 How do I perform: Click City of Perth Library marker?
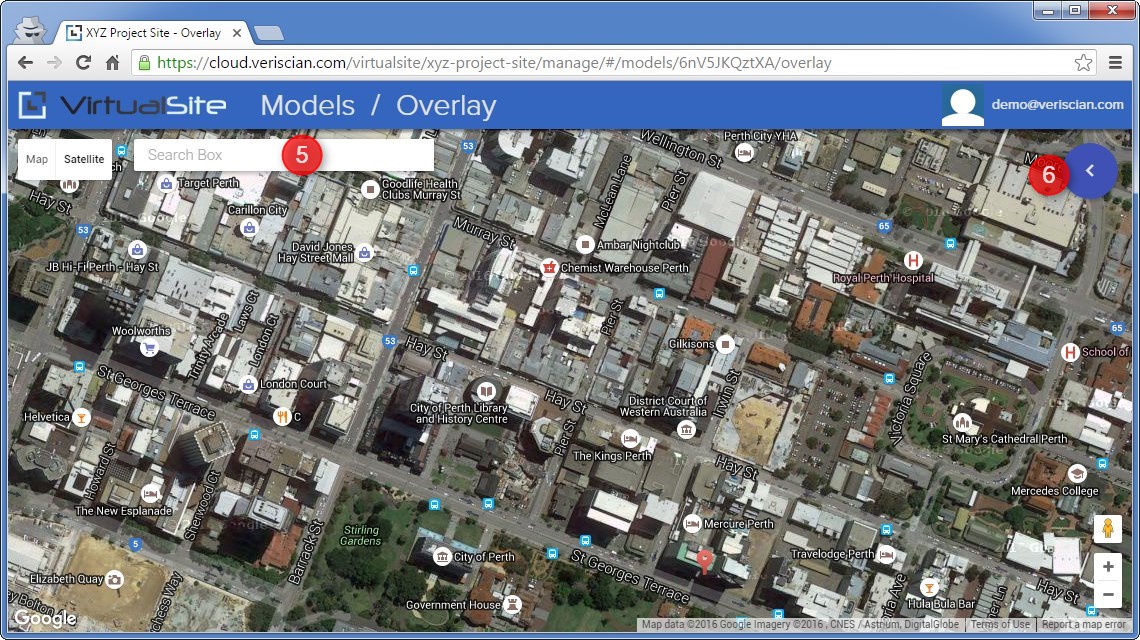click(x=486, y=391)
